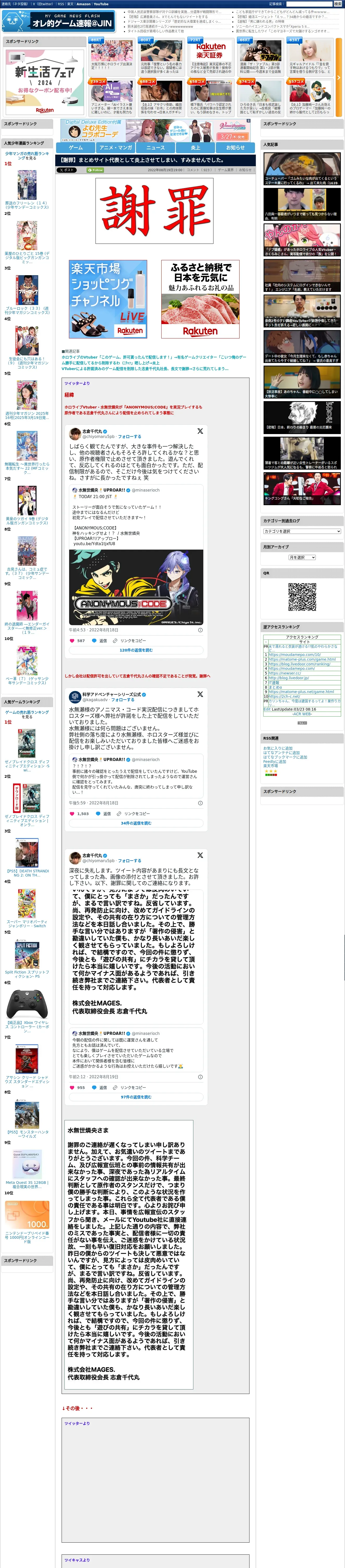
Task: Read 34件の返信を読む on second tweet
Action: click(136, 823)
